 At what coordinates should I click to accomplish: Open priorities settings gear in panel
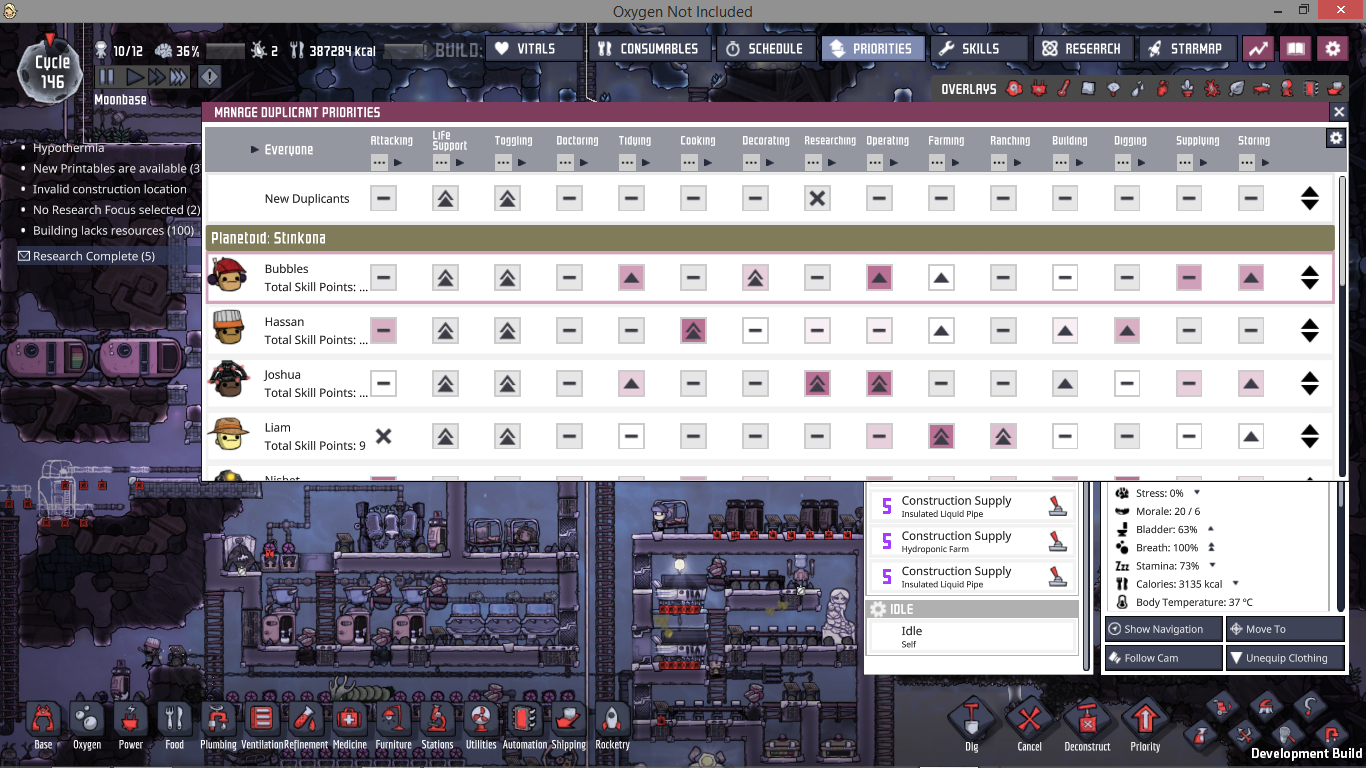point(1335,139)
